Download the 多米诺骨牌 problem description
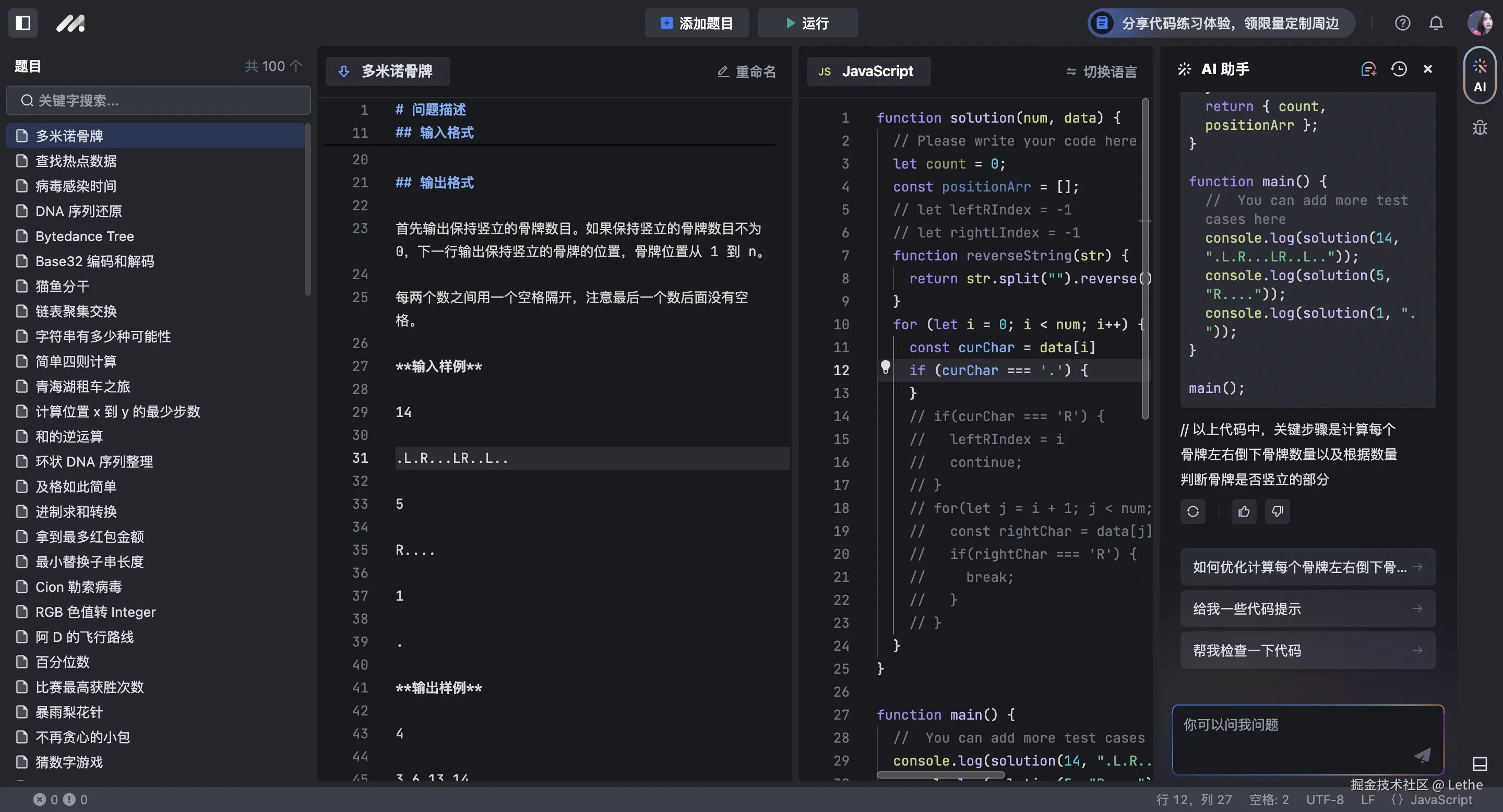This screenshot has width=1503, height=812. [x=344, y=71]
